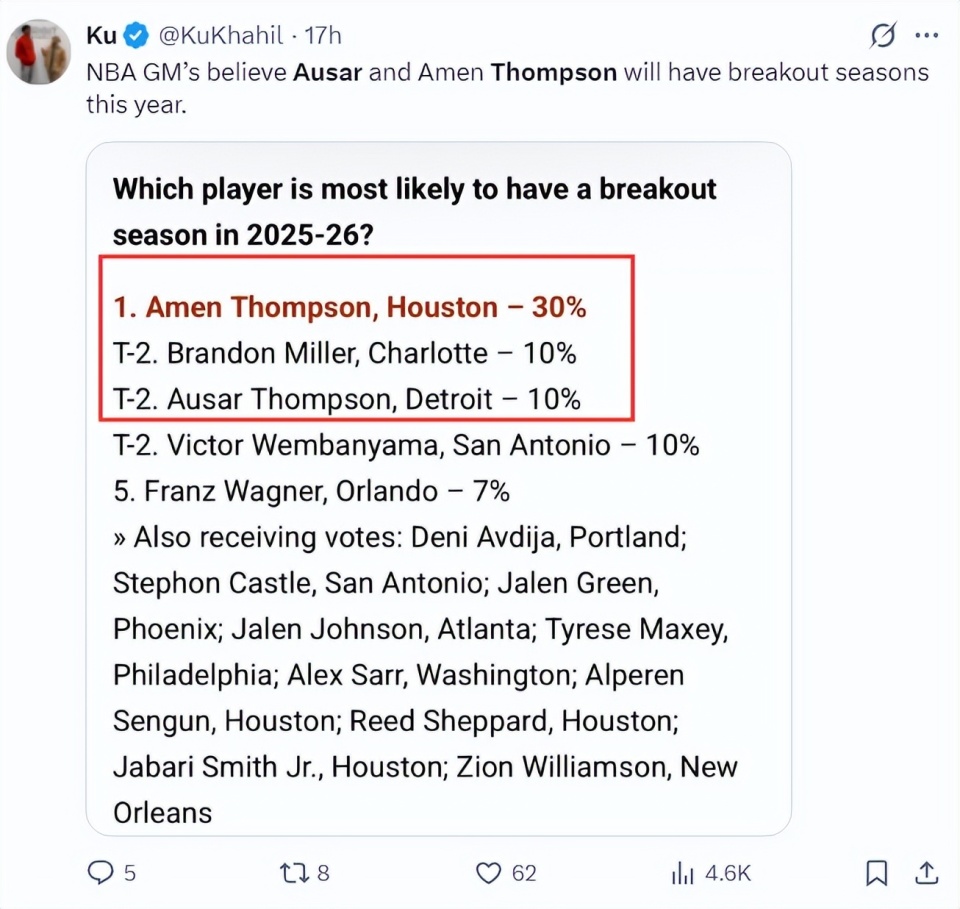Viewport: 960px width, 909px height.
Task: Click the views bar chart icon
Action: [683, 873]
